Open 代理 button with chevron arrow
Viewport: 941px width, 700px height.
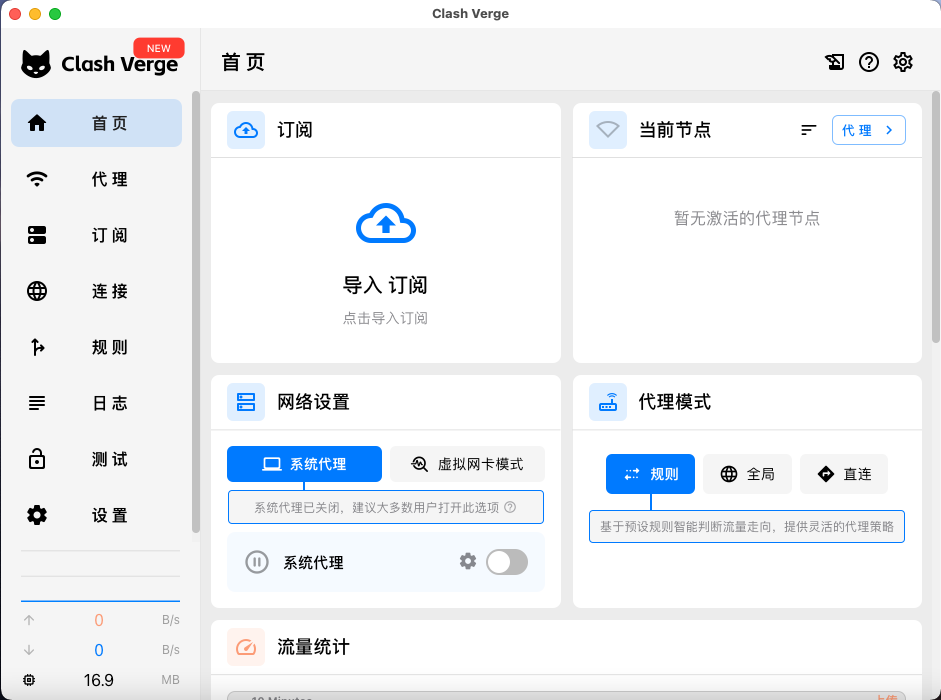point(868,130)
